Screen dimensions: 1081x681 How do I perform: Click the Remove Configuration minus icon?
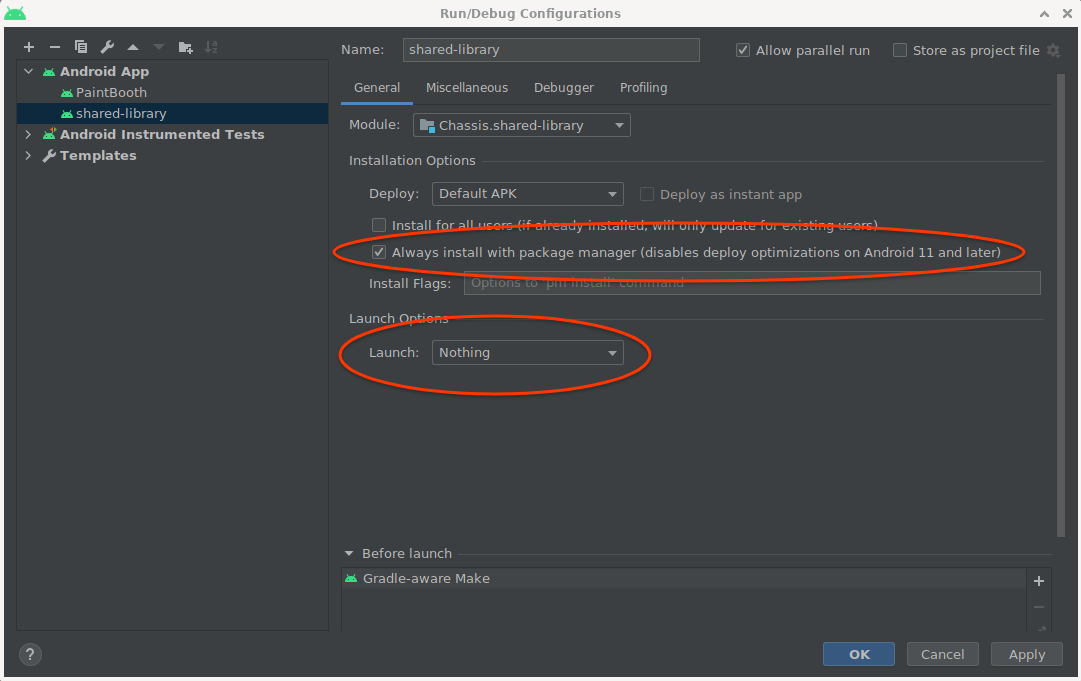pyautogui.click(x=55, y=47)
